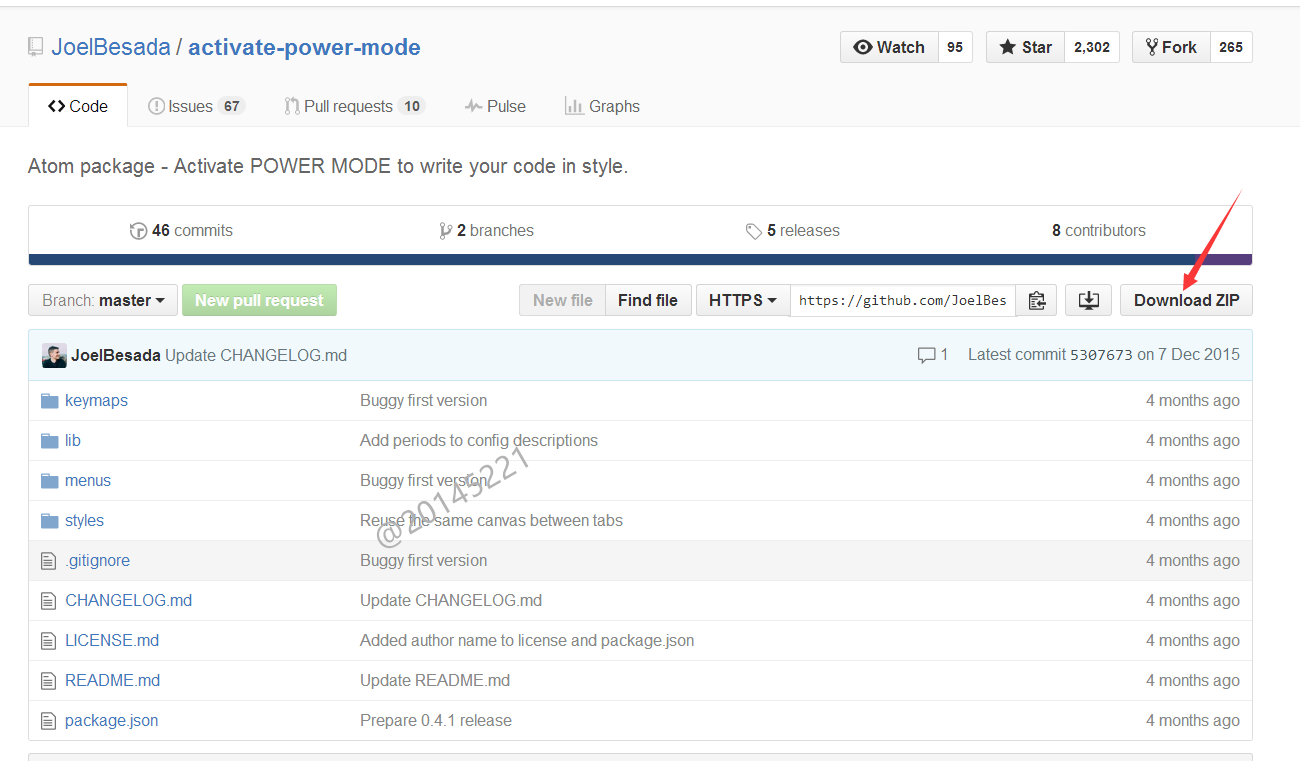Open the Issues tab
Image resolution: width=1300 pixels, height=761 pixels.
(196, 106)
